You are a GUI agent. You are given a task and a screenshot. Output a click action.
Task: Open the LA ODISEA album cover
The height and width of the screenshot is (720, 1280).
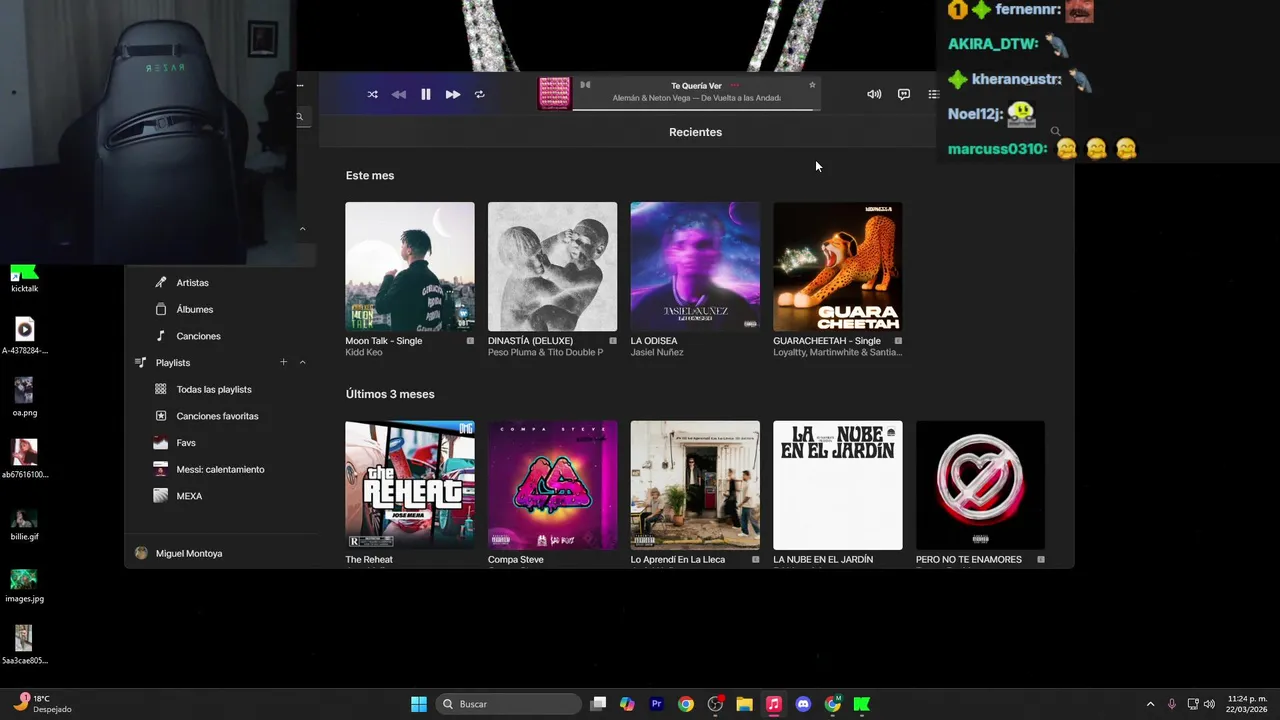(x=695, y=266)
